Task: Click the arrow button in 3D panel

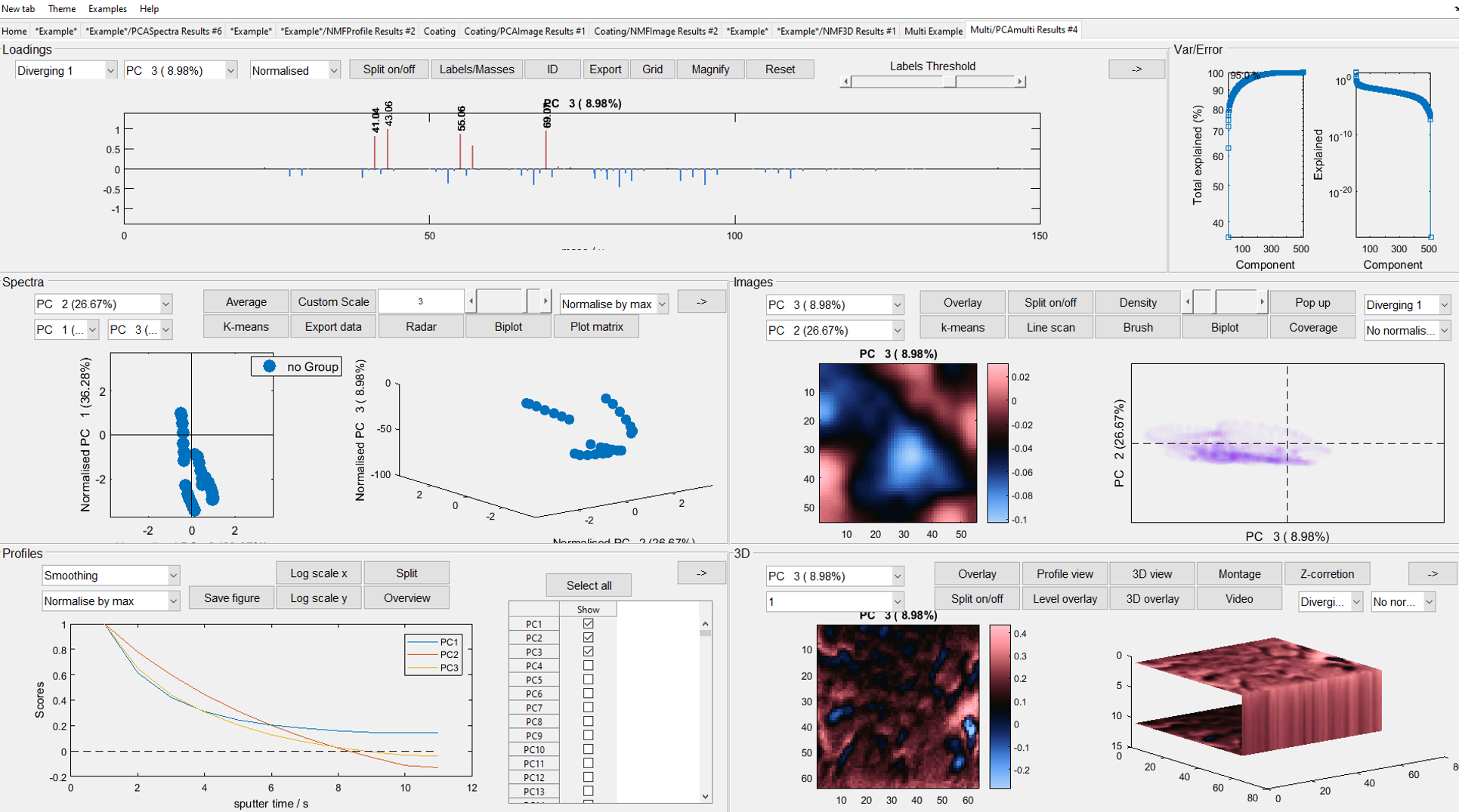Action: tap(1431, 574)
